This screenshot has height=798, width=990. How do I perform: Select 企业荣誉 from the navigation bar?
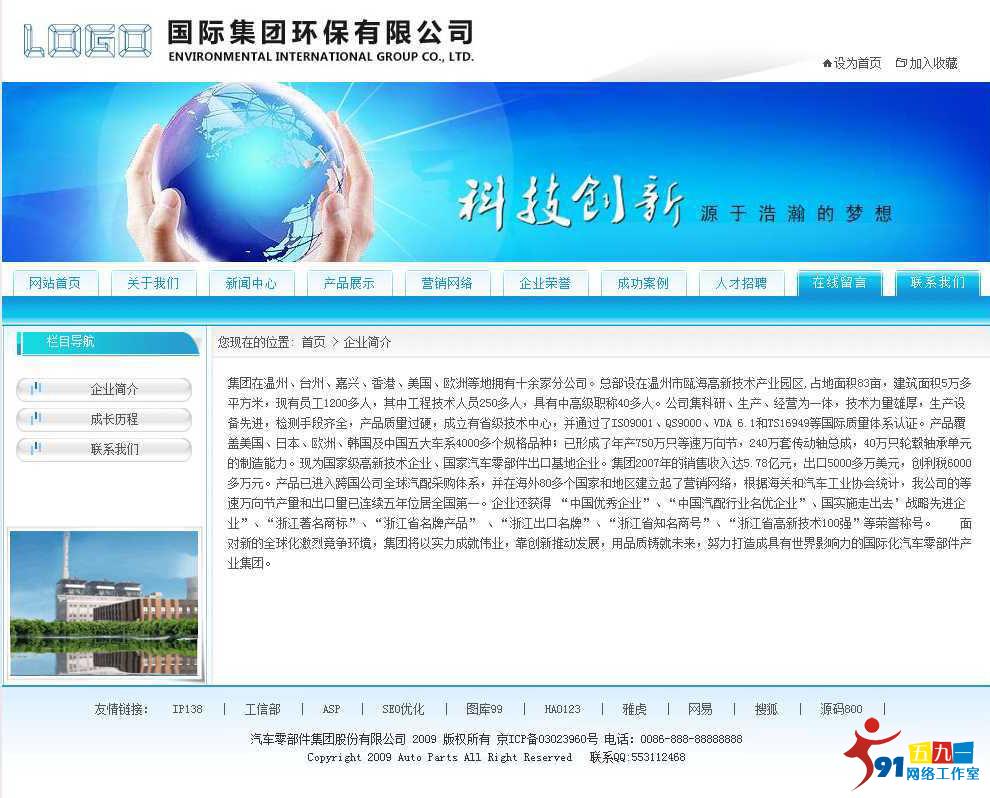[544, 283]
